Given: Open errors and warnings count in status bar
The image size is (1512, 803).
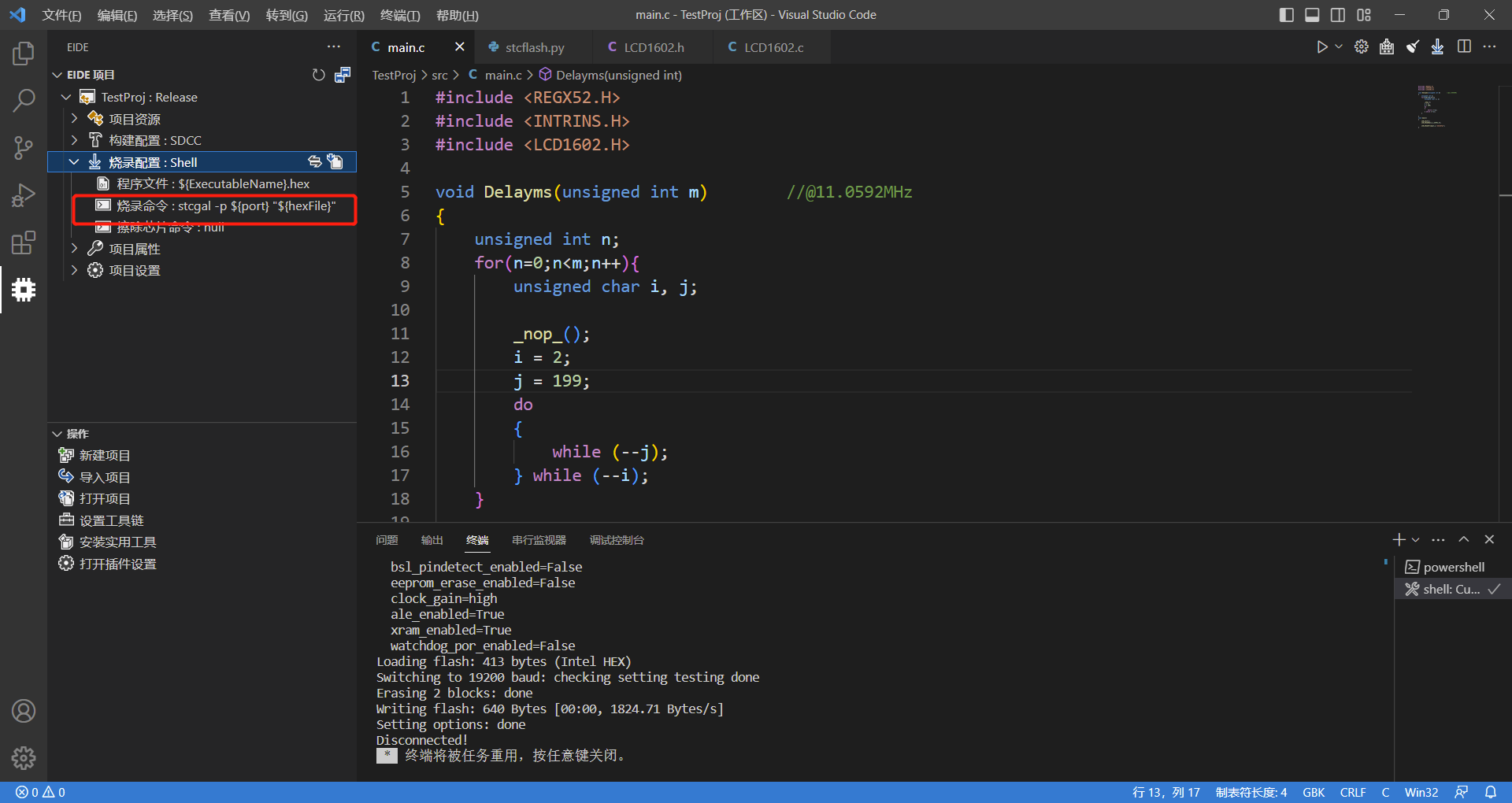Looking at the screenshot, I should click(x=40, y=792).
